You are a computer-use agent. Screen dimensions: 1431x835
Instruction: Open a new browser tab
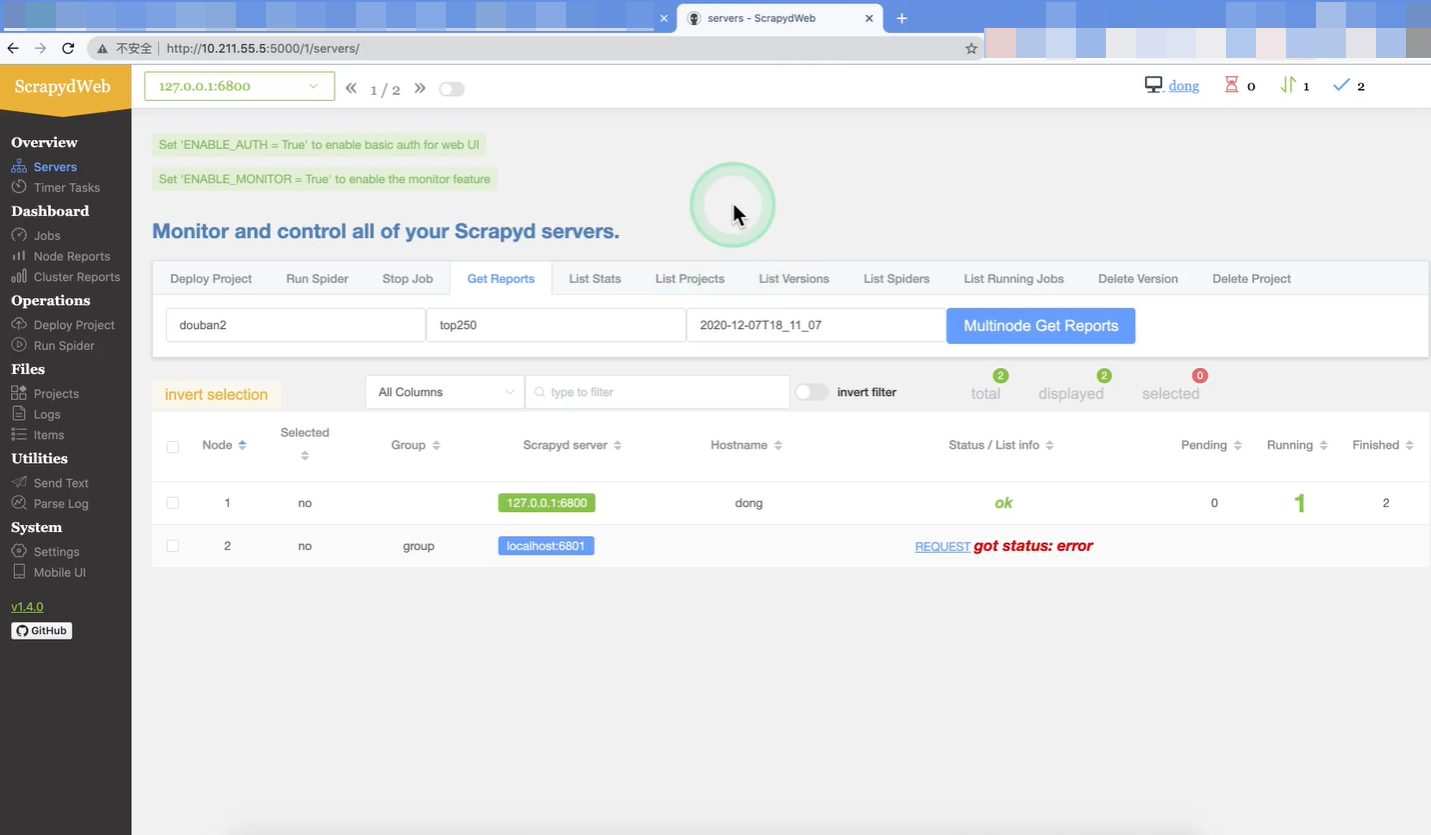tap(901, 18)
